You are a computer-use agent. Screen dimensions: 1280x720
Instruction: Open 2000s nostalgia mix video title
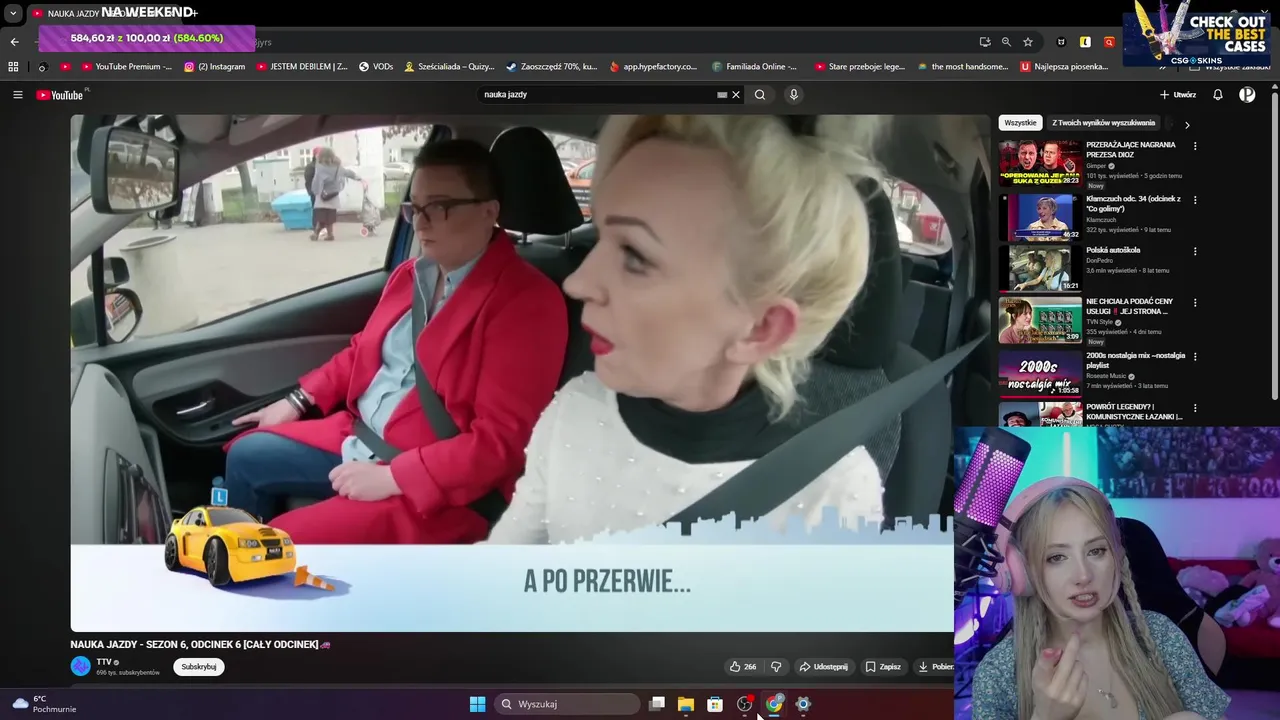[1135, 360]
